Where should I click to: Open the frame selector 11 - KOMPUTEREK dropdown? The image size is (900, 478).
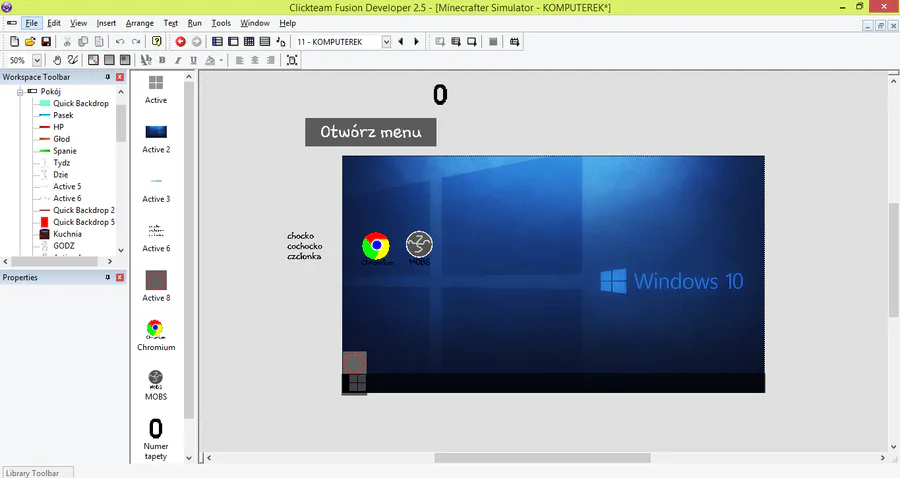[386, 41]
